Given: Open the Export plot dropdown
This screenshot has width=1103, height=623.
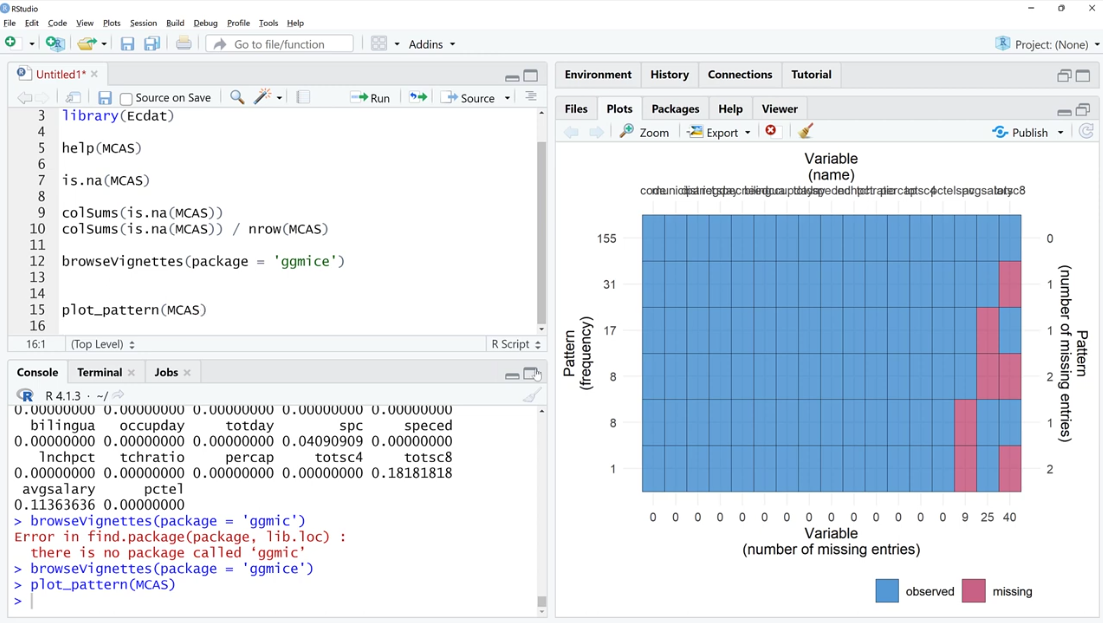Looking at the screenshot, I should 719,132.
